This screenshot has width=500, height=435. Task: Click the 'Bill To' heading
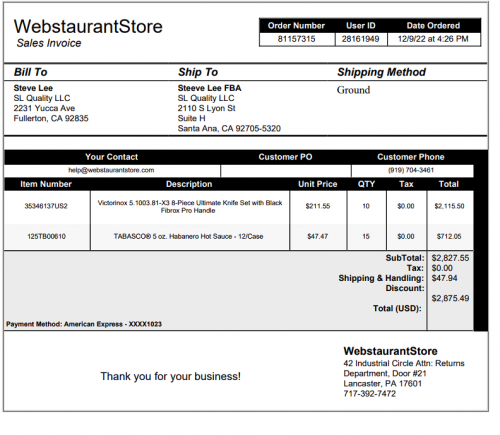click(31, 72)
